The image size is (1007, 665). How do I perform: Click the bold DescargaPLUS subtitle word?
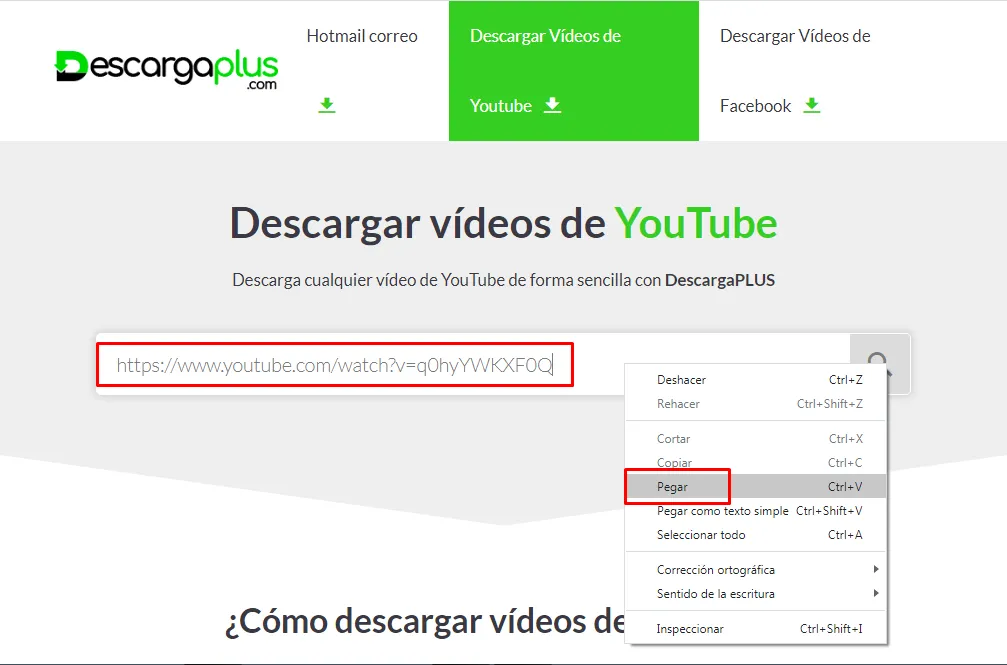[720, 280]
